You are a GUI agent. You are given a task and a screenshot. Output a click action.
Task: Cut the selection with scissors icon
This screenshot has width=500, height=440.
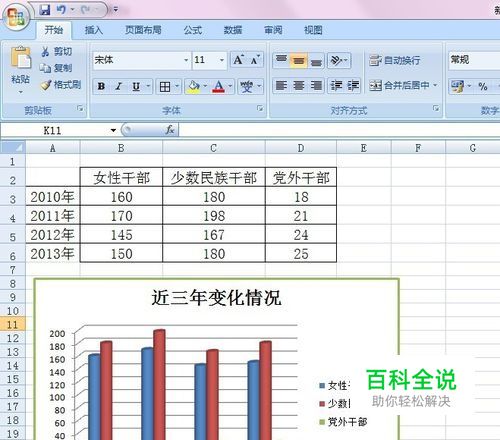click(56, 52)
